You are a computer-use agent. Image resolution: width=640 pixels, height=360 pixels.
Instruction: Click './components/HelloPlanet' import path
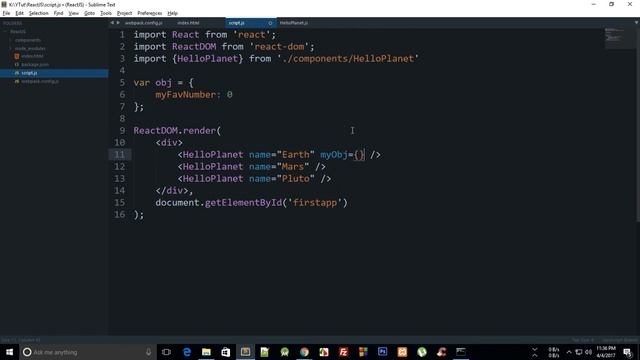[348, 59]
